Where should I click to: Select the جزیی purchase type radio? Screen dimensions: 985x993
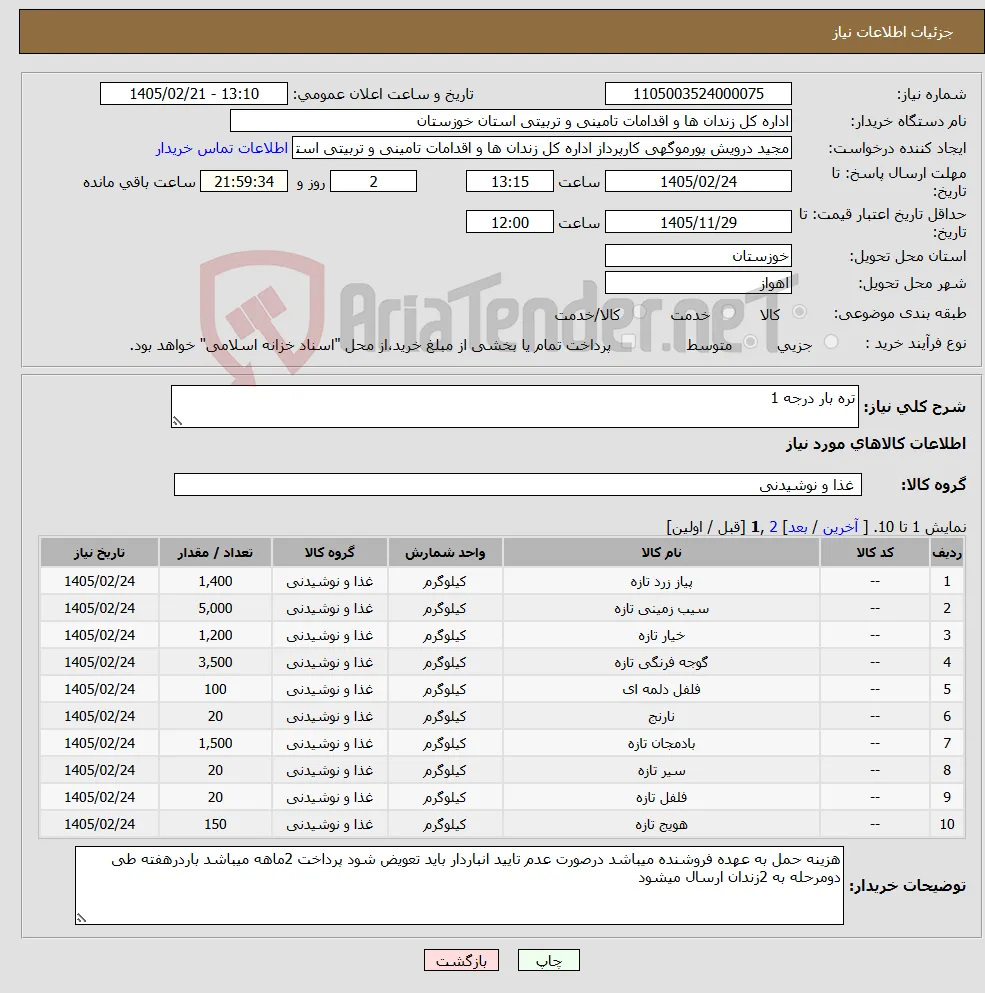click(x=831, y=342)
